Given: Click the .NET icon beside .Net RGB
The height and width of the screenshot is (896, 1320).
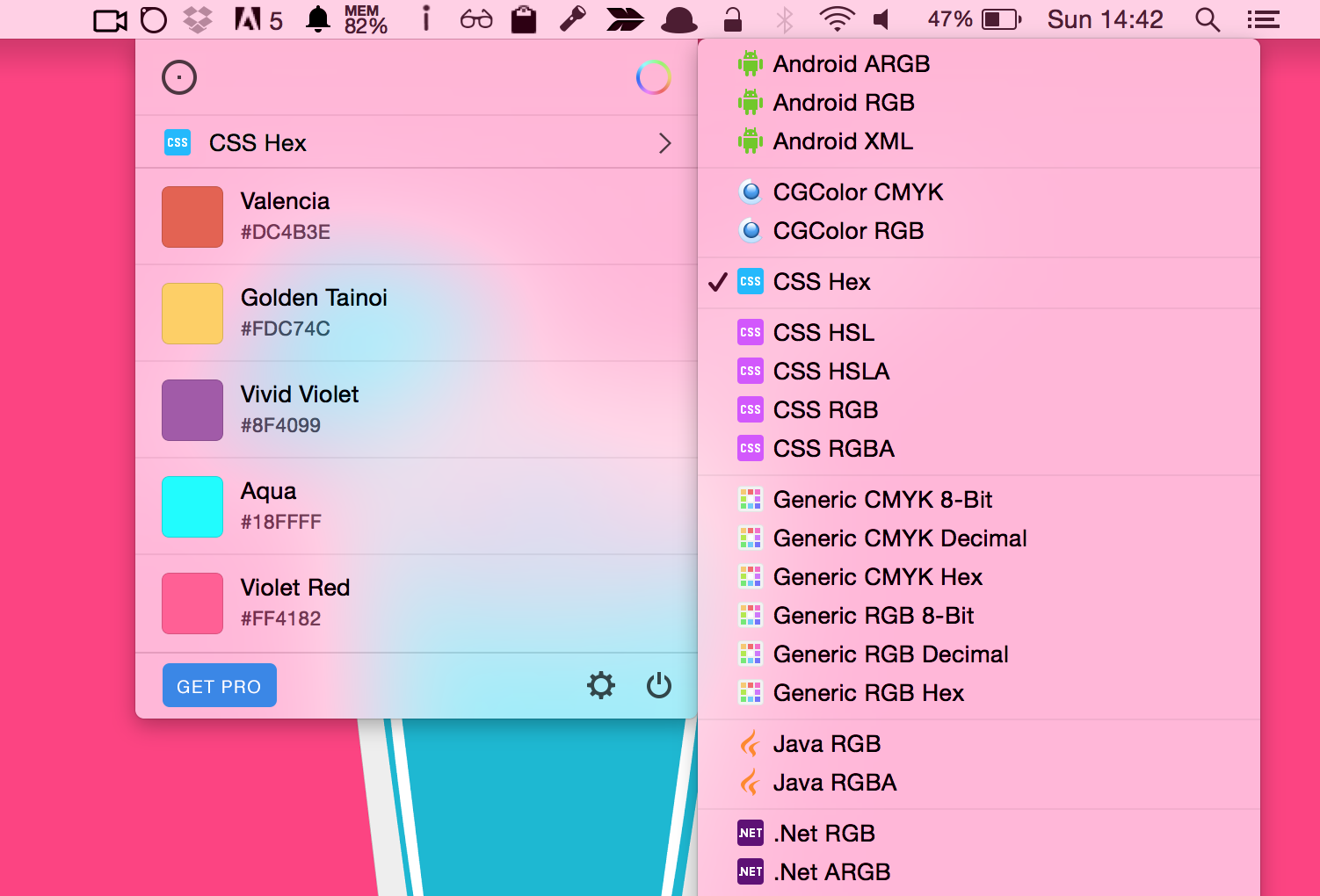Looking at the screenshot, I should [751, 833].
